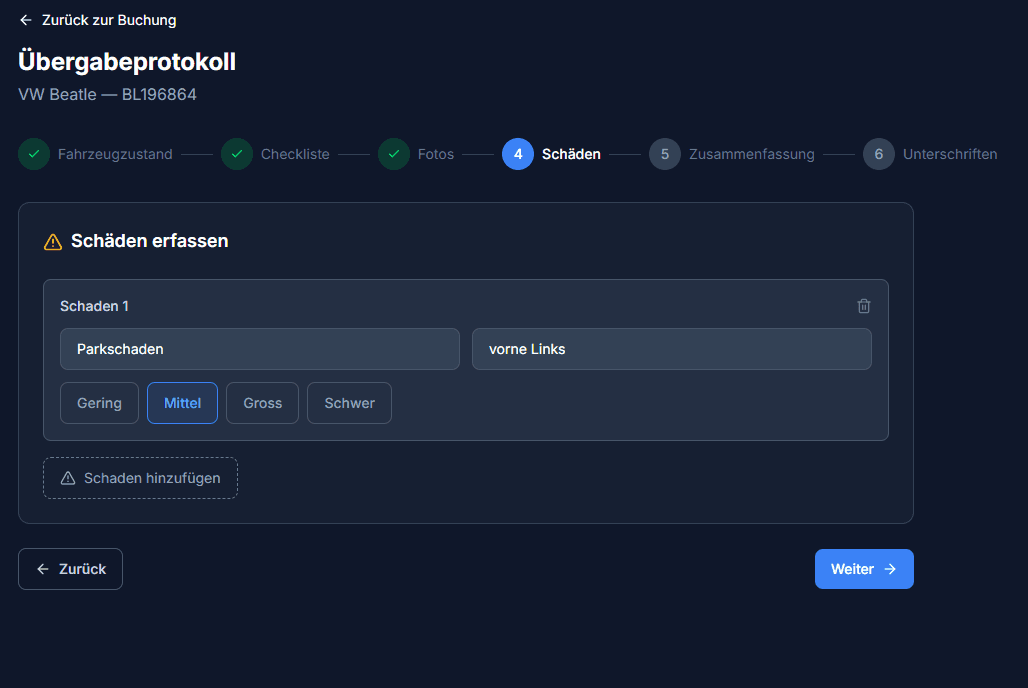This screenshot has width=1028, height=688.
Task: Delete Schaden 1 using trash icon
Action: coord(864,306)
